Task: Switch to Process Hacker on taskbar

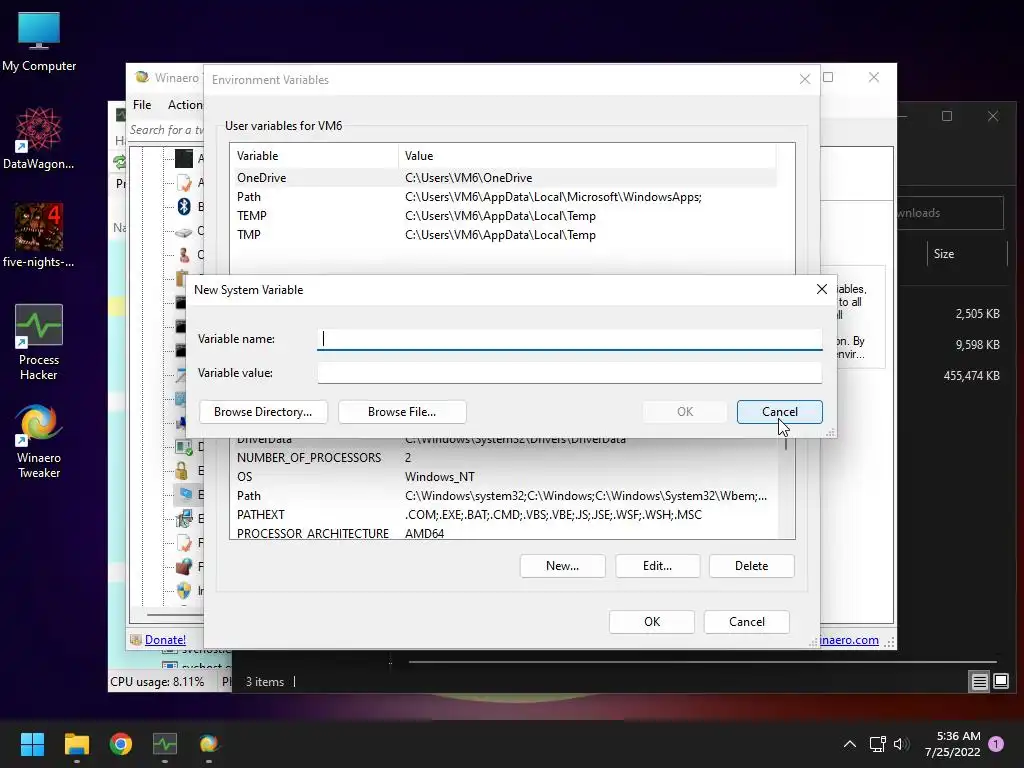Action: (x=165, y=744)
